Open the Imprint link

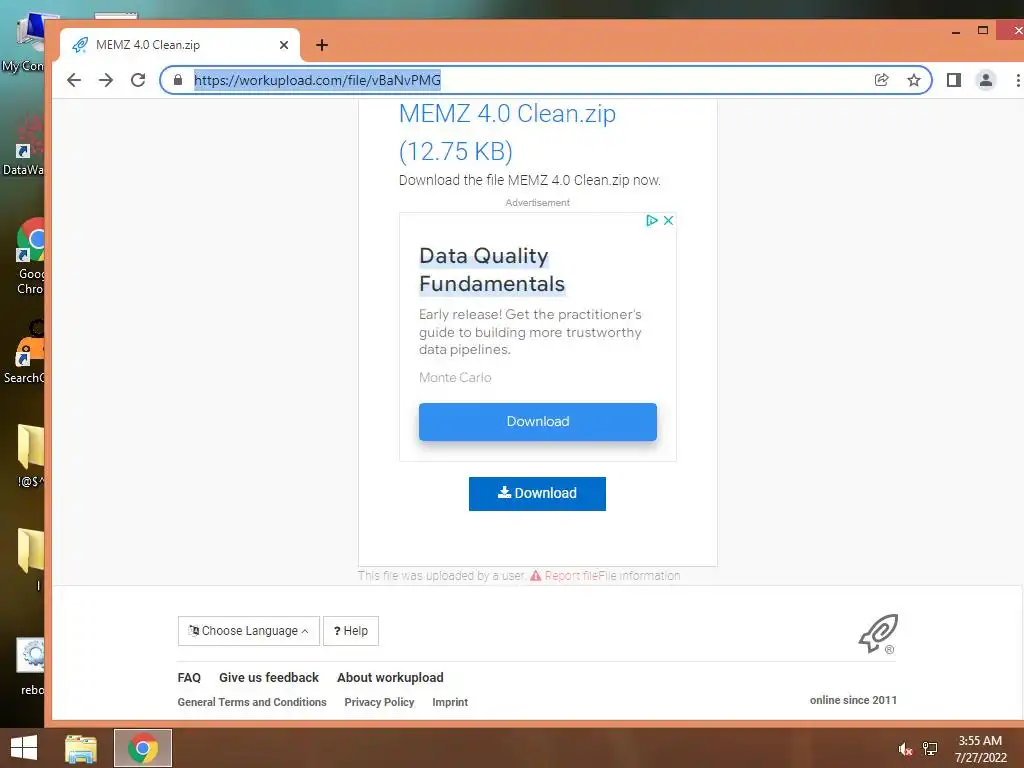pos(450,702)
